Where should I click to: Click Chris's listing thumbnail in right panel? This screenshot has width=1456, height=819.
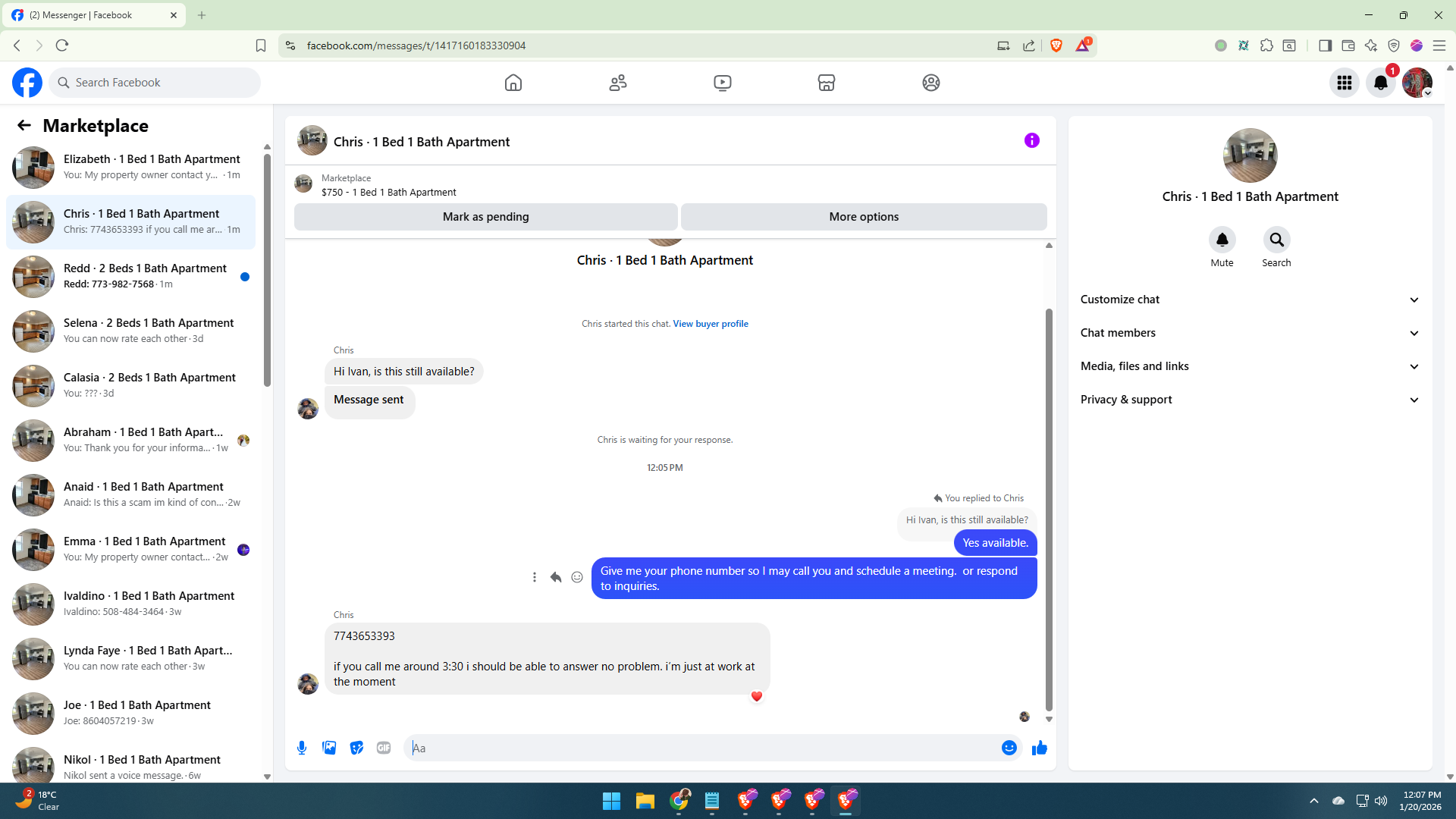[x=1250, y=155]
